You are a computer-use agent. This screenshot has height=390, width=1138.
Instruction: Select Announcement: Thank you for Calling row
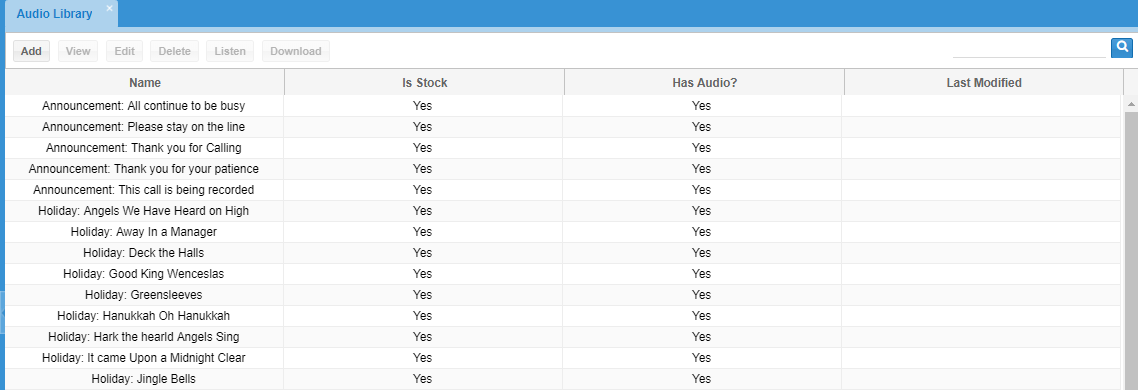[563, 147]
